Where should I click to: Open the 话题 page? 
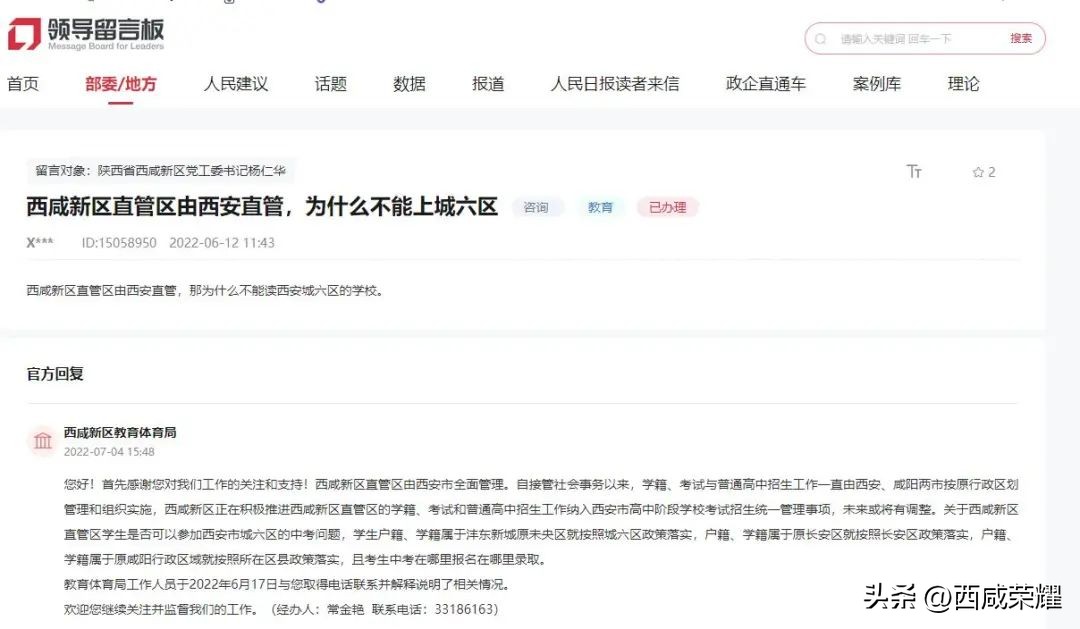coord(331,84)
